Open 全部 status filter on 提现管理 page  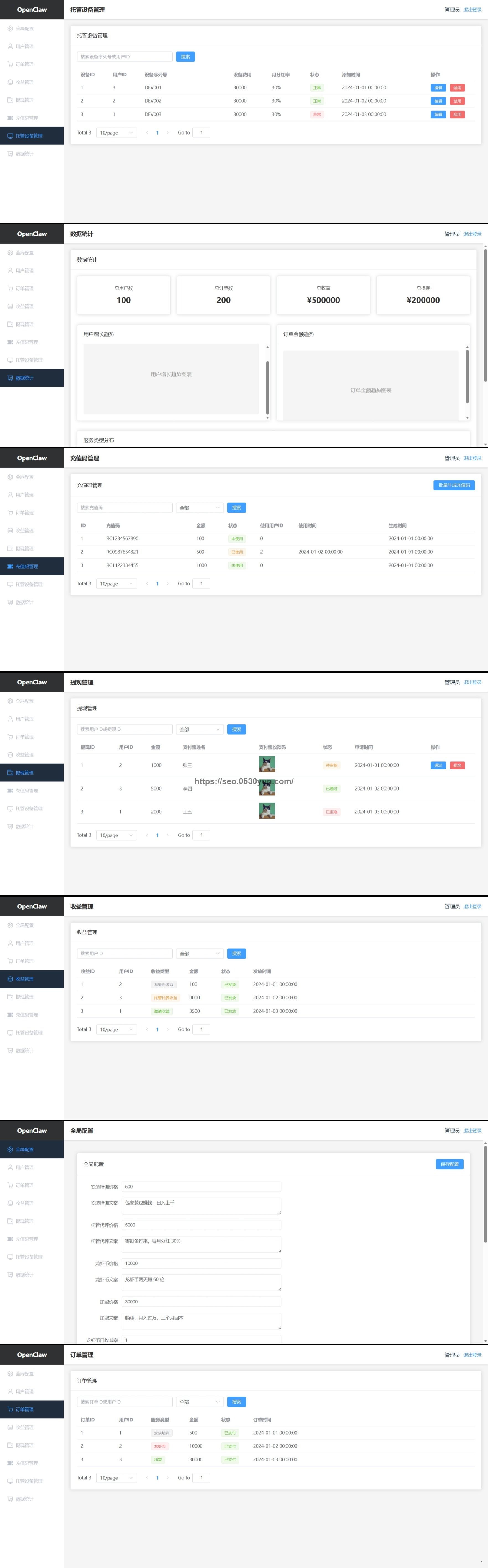[x=200, y=729]
